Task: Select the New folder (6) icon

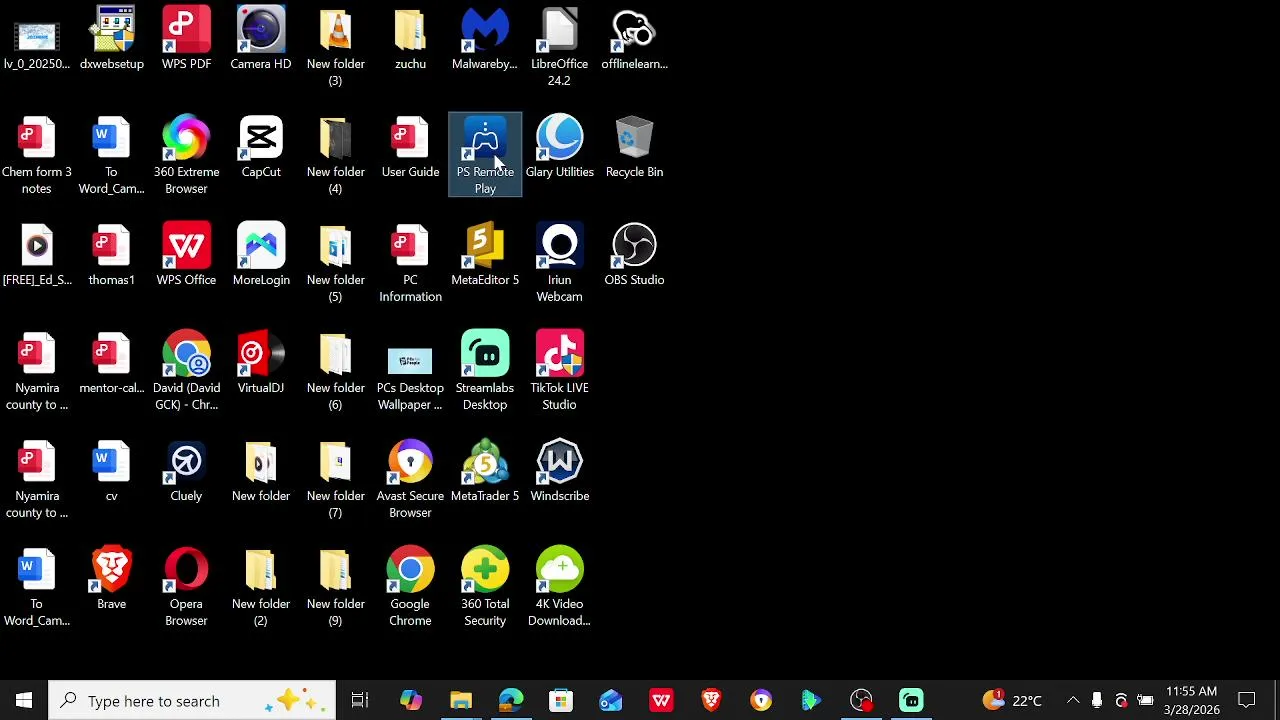Action: click(x=335, y=370)
